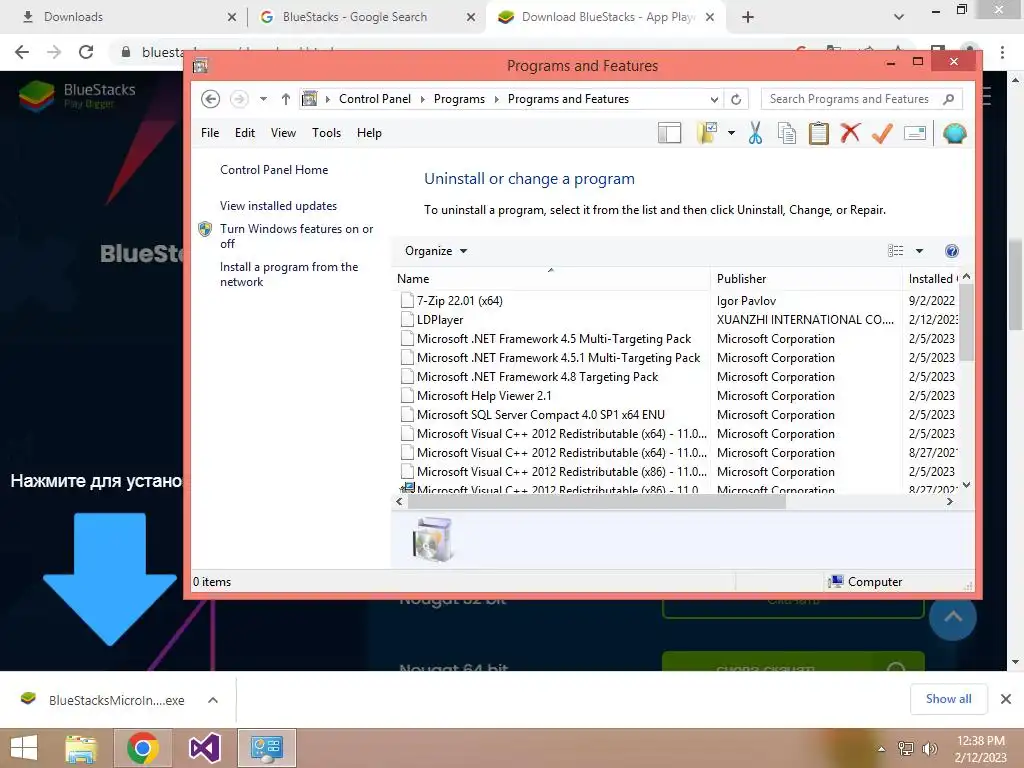Screen dimensions: 1024x768
Task: Click the search magnifier icon
Action: [949, 99]
